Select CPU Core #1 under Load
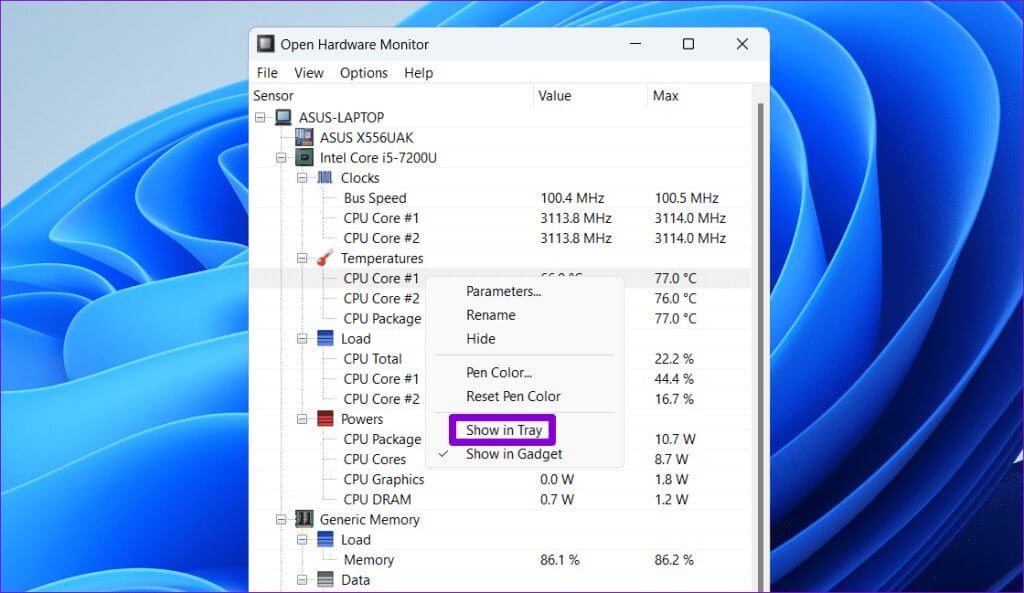Screen dimensions: 1024x593 pyautogui.click(x=381, y=379)
